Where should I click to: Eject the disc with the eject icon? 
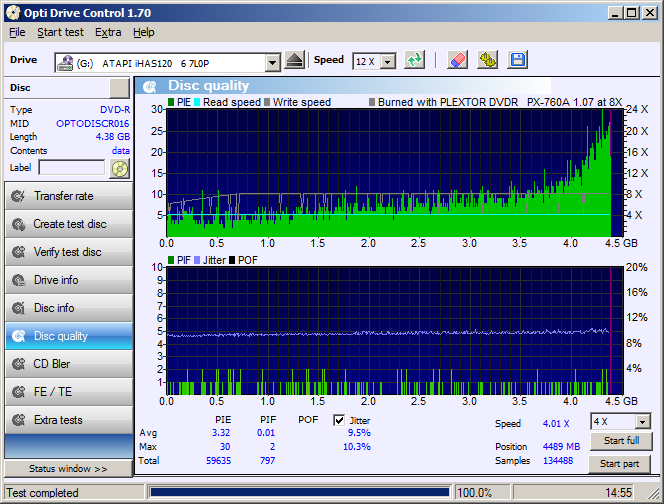294,60
